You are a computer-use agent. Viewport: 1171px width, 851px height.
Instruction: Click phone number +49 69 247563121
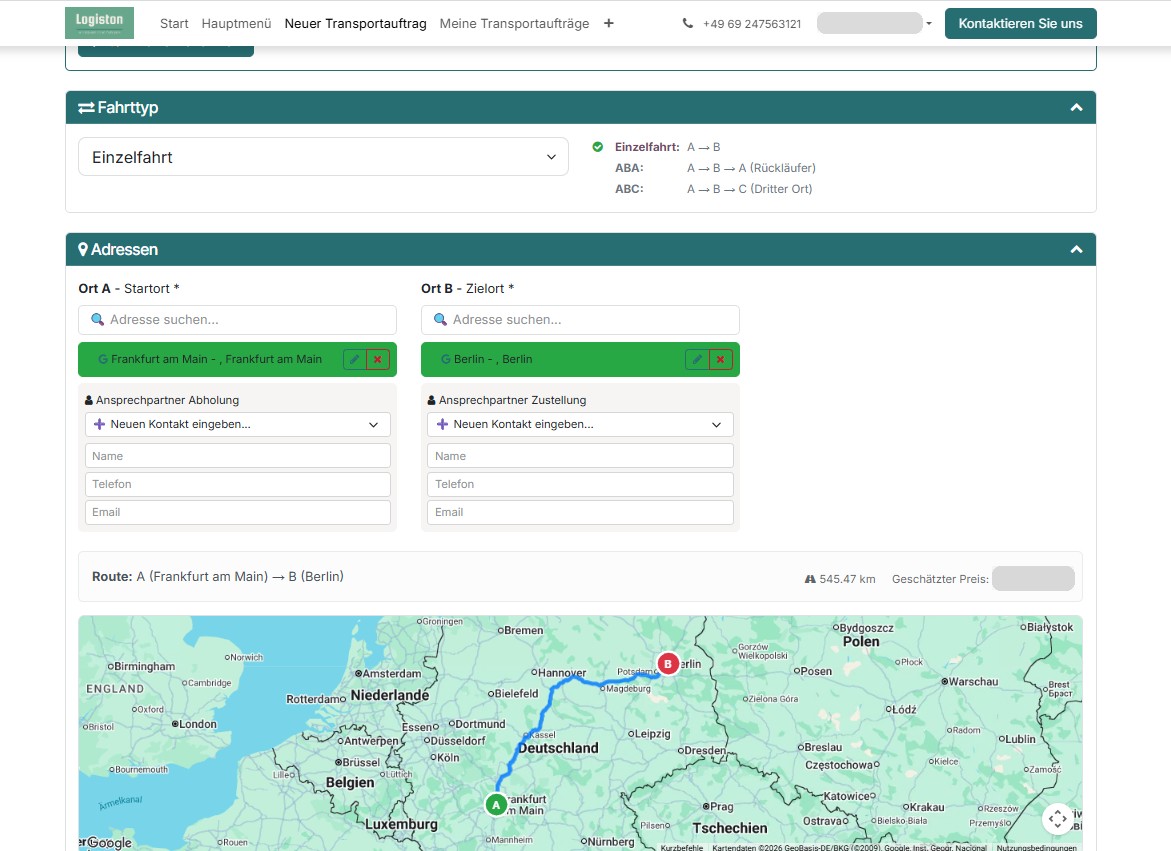[x=751, y=24]
